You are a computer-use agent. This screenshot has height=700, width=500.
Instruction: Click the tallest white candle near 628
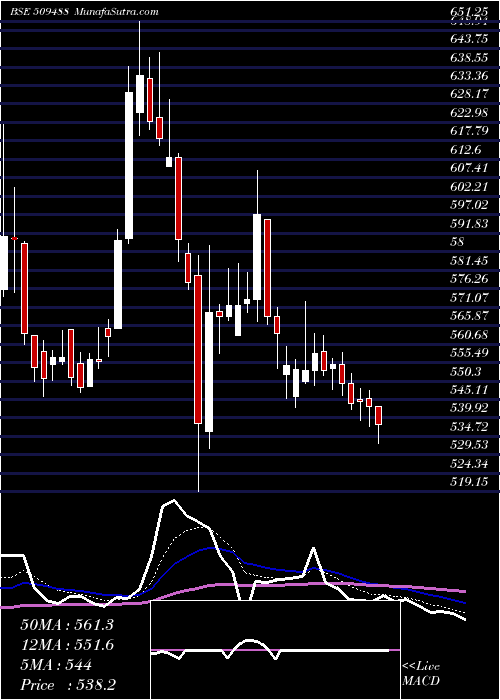[x=129, y=166]
